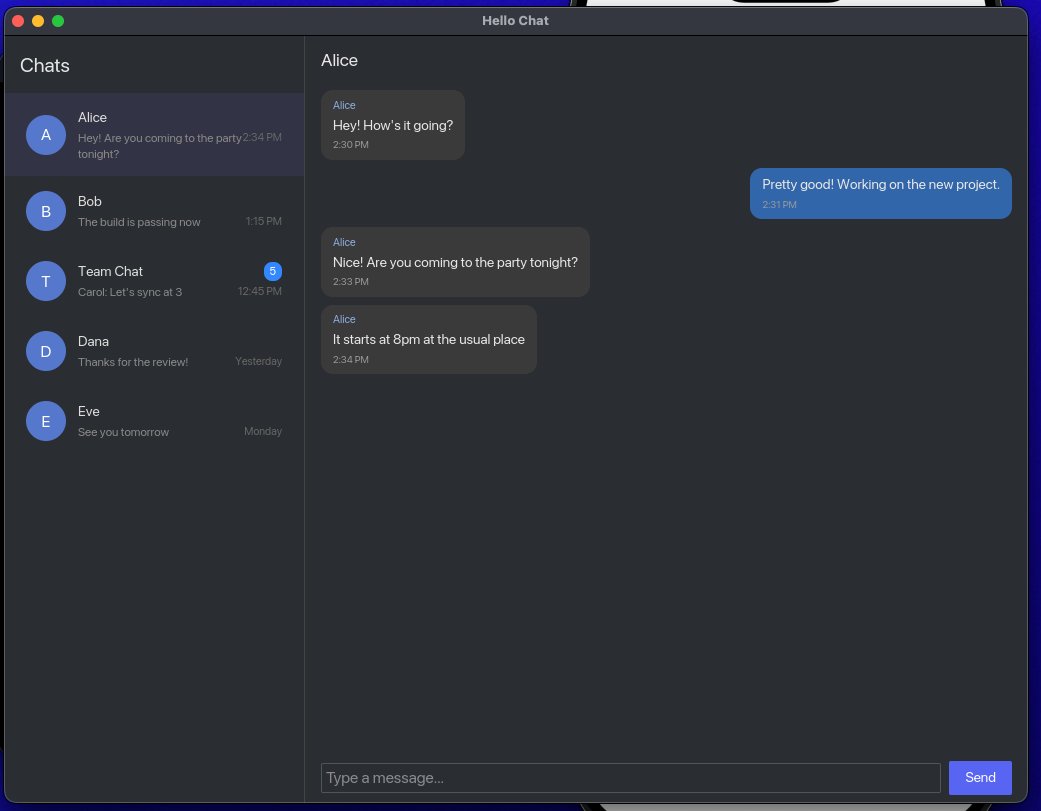1041x811 pixels.
Task: Click the party invitation message from Alice
Action: click(x=455, y=262)
